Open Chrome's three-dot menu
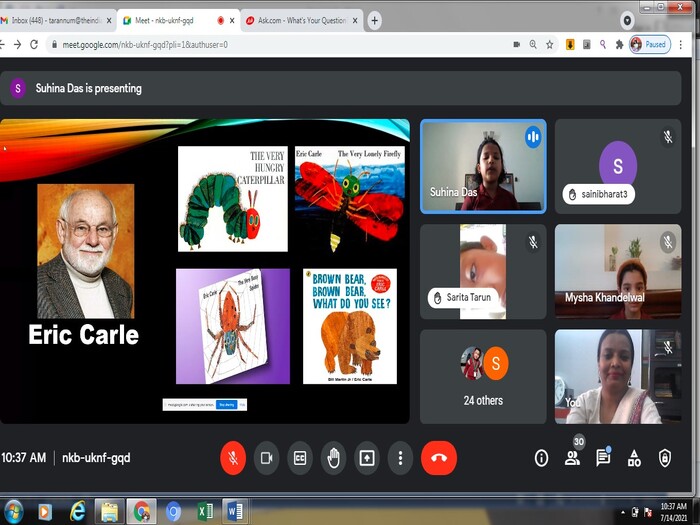 [681, 45]
